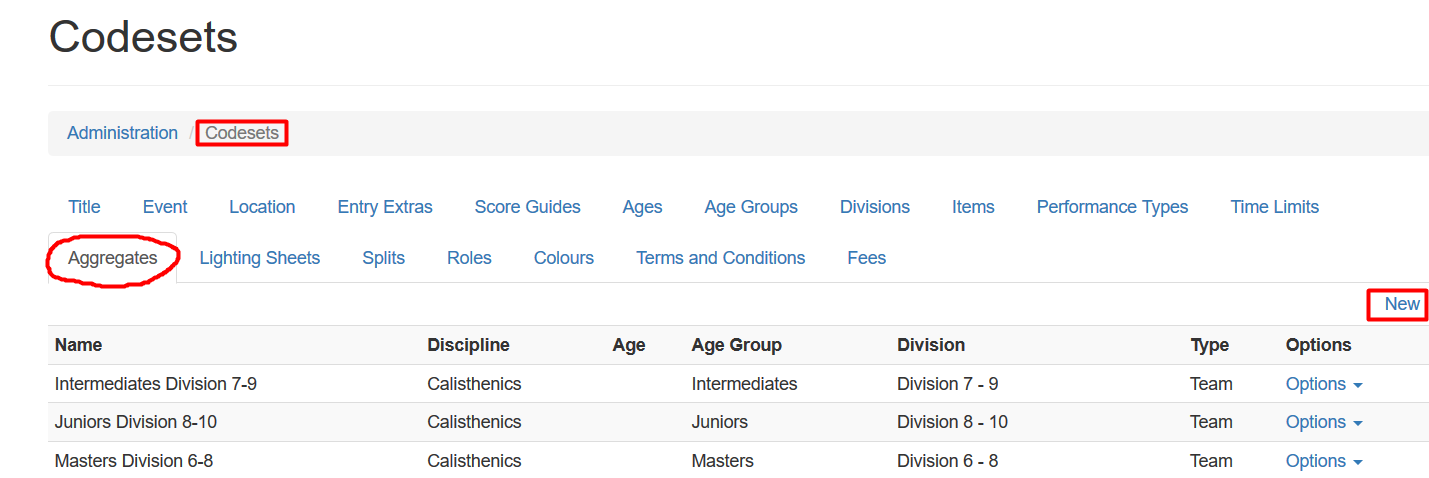Open the Score Guides tab
1429x478 pixels.
527,207
